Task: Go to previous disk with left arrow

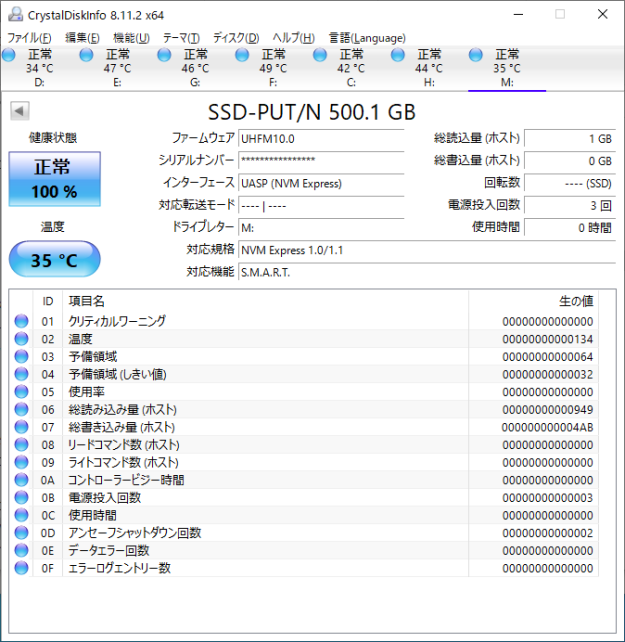Action: coord(19,111)
